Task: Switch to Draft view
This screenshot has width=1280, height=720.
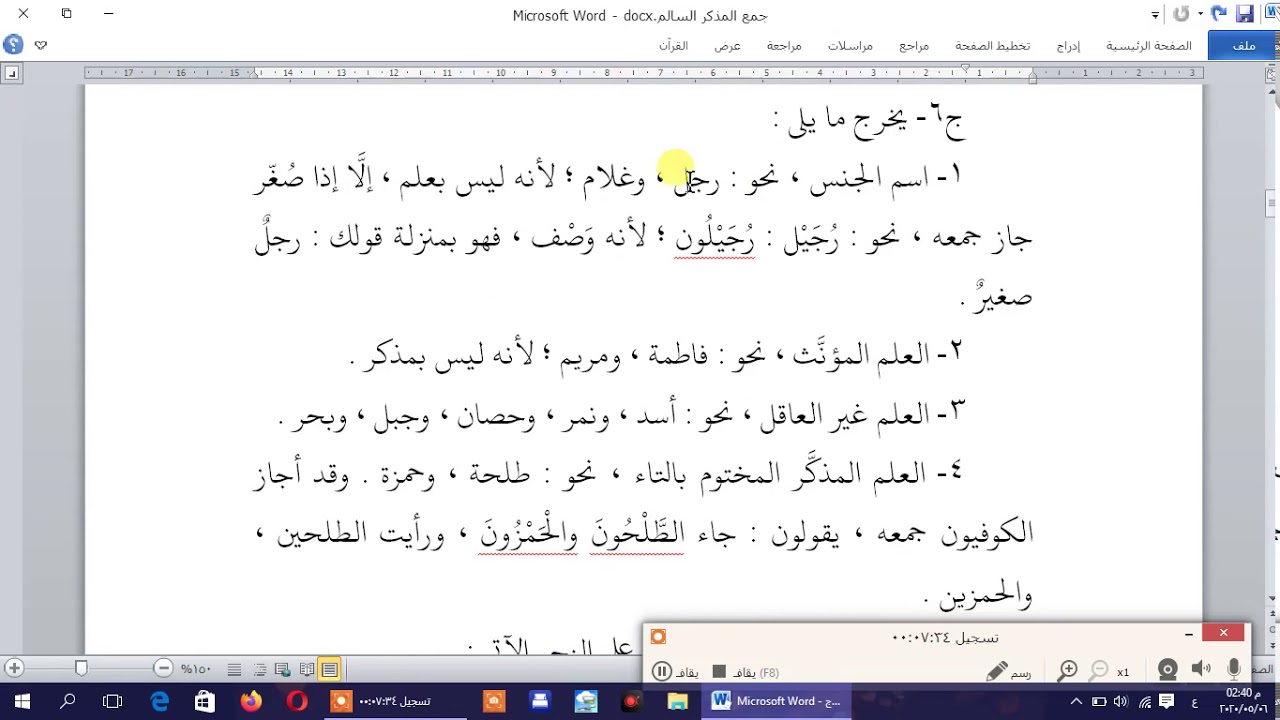Action: pyautogui.click(x=234, y=670)
